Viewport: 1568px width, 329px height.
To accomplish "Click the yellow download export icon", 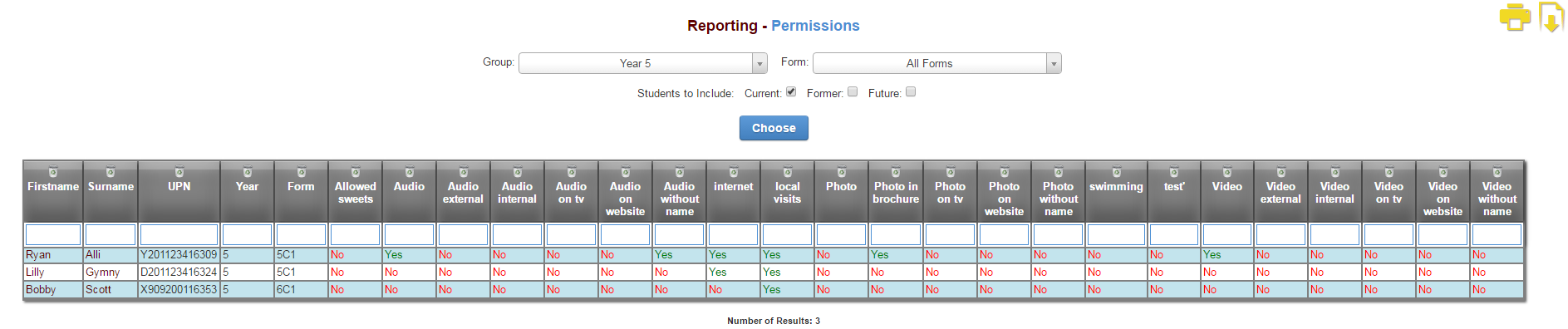I will [1551, 17].
